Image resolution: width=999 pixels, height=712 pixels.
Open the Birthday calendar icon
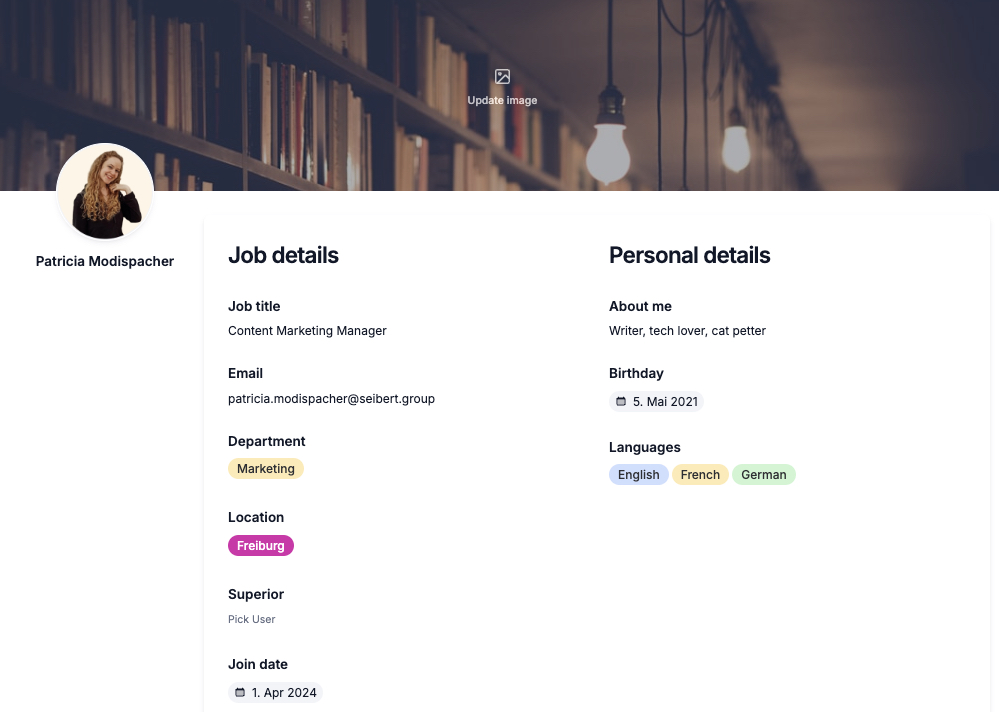(x=622, y=401)
